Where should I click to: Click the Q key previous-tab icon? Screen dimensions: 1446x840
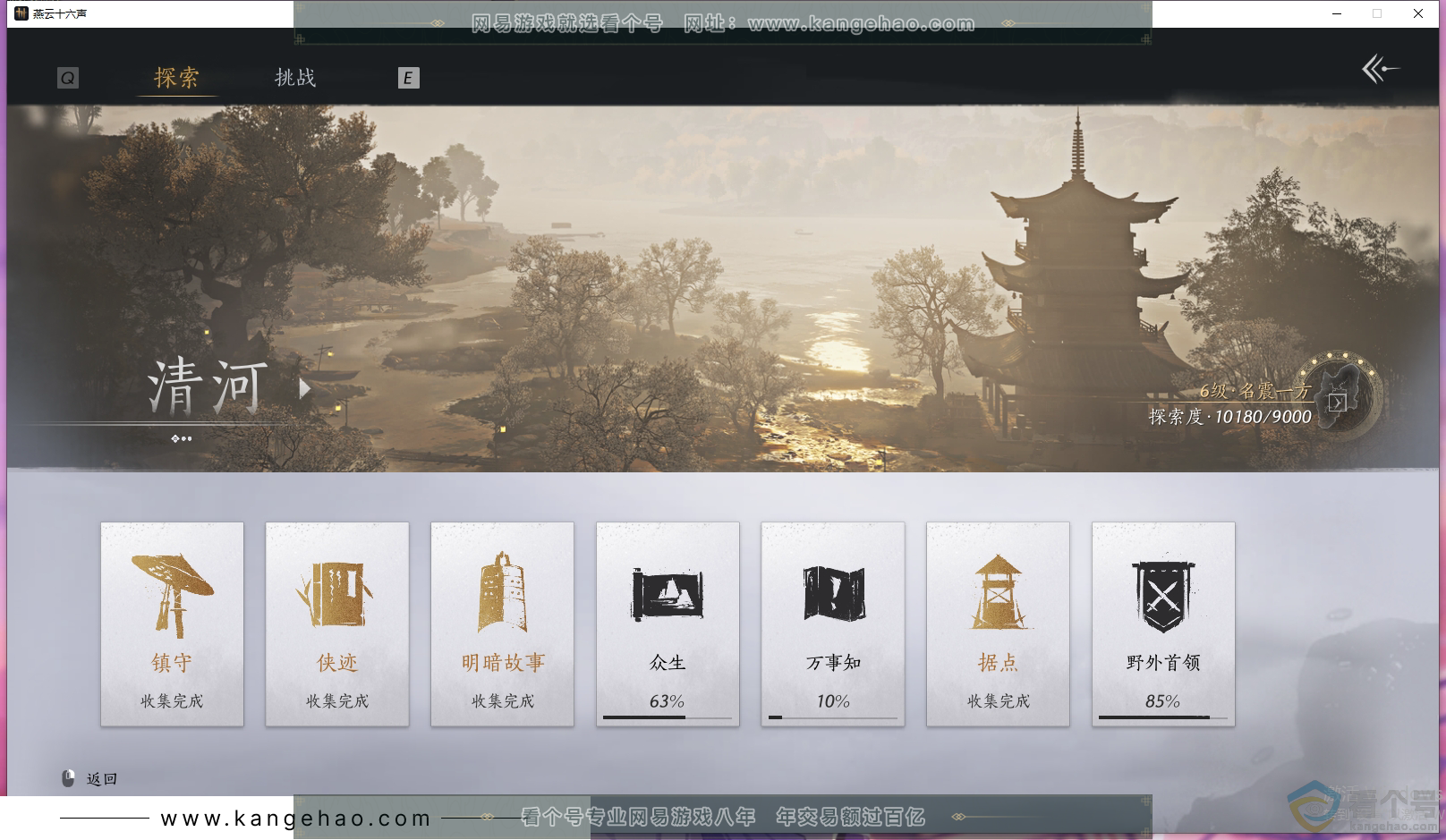(68, 78)
